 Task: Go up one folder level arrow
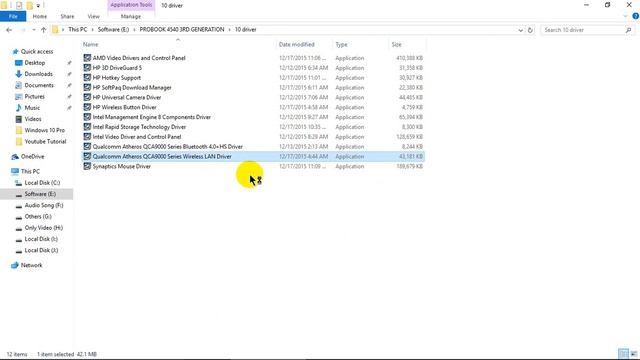pos(44,30)
